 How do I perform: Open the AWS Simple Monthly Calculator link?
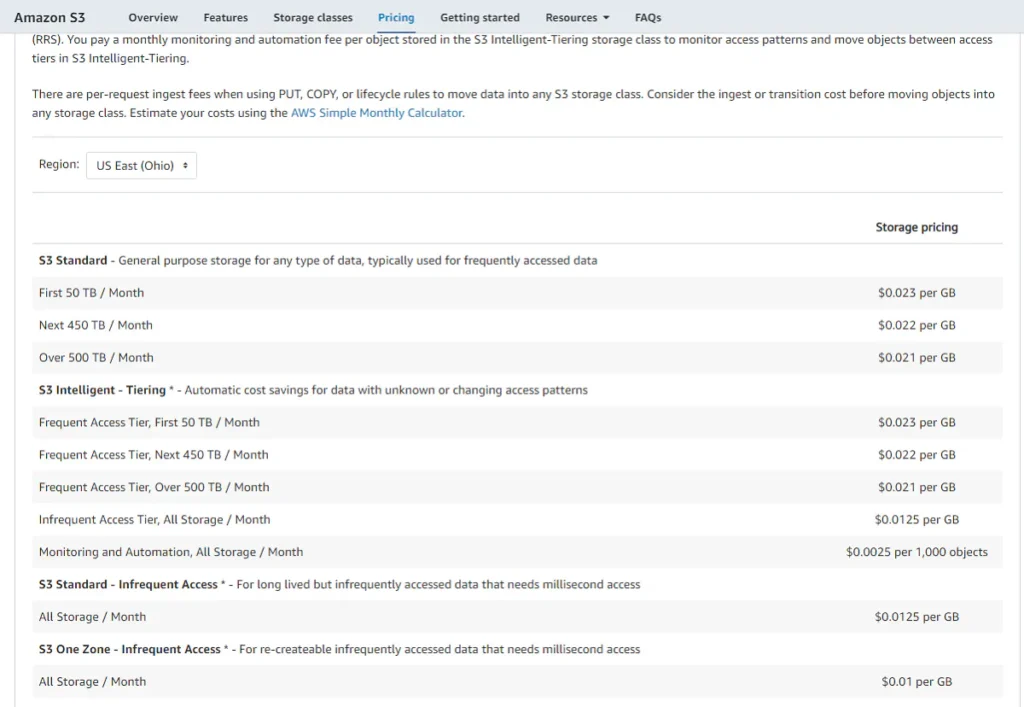coord(377,113)
